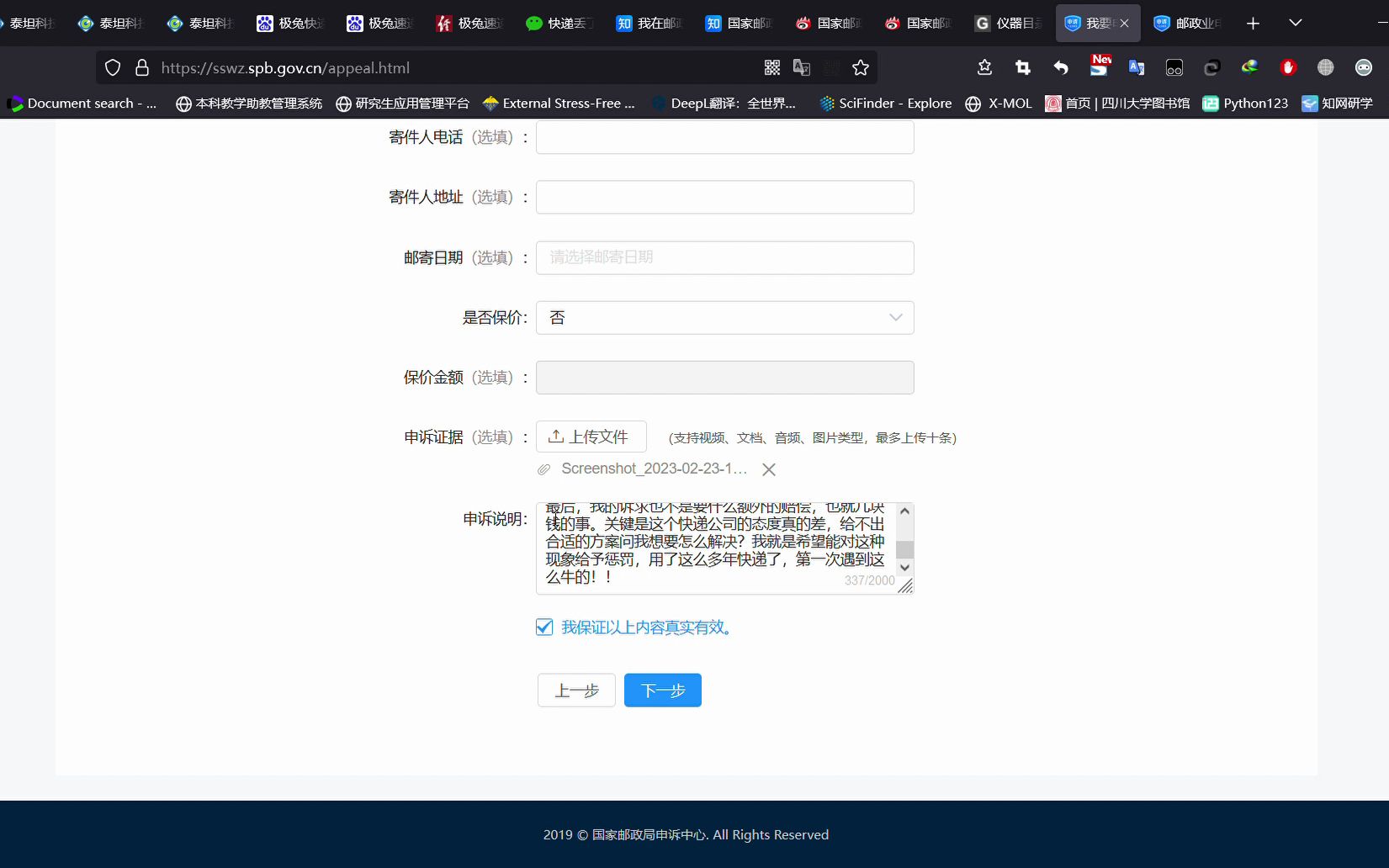Click the textarea scrollbar up arrow
Screen dimensions: 1389x868
[x=905, y=511]
